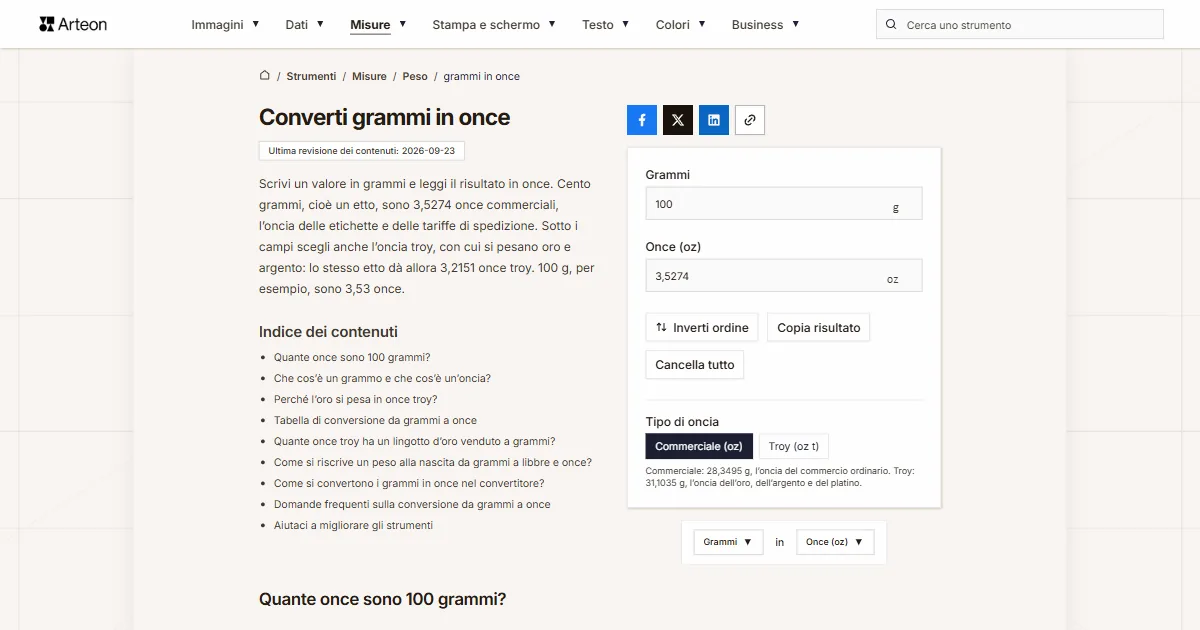Click the Grammi input field
Screen dimensions: 1200x630
point(784,204)
